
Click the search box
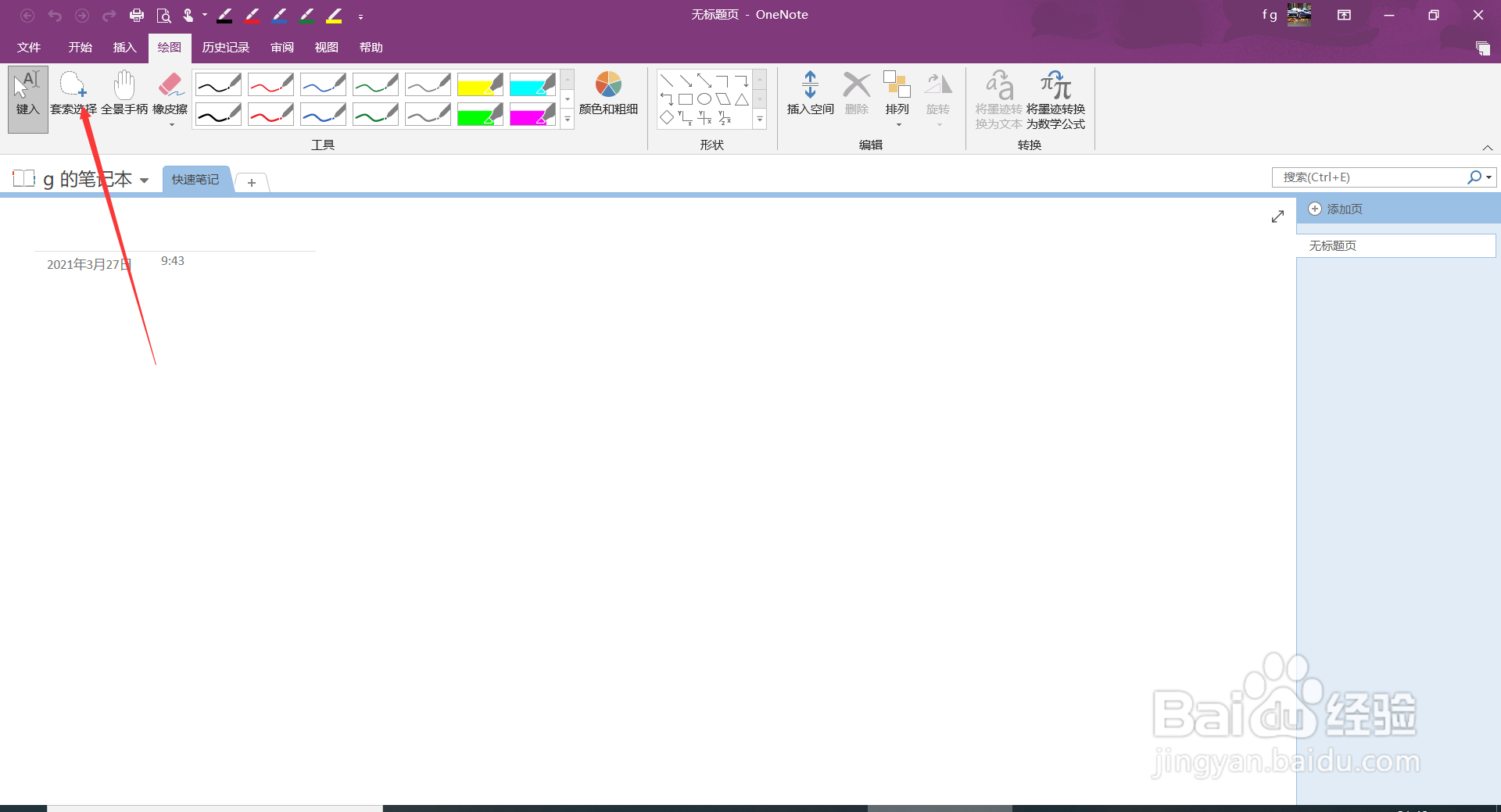[1370, 177]
